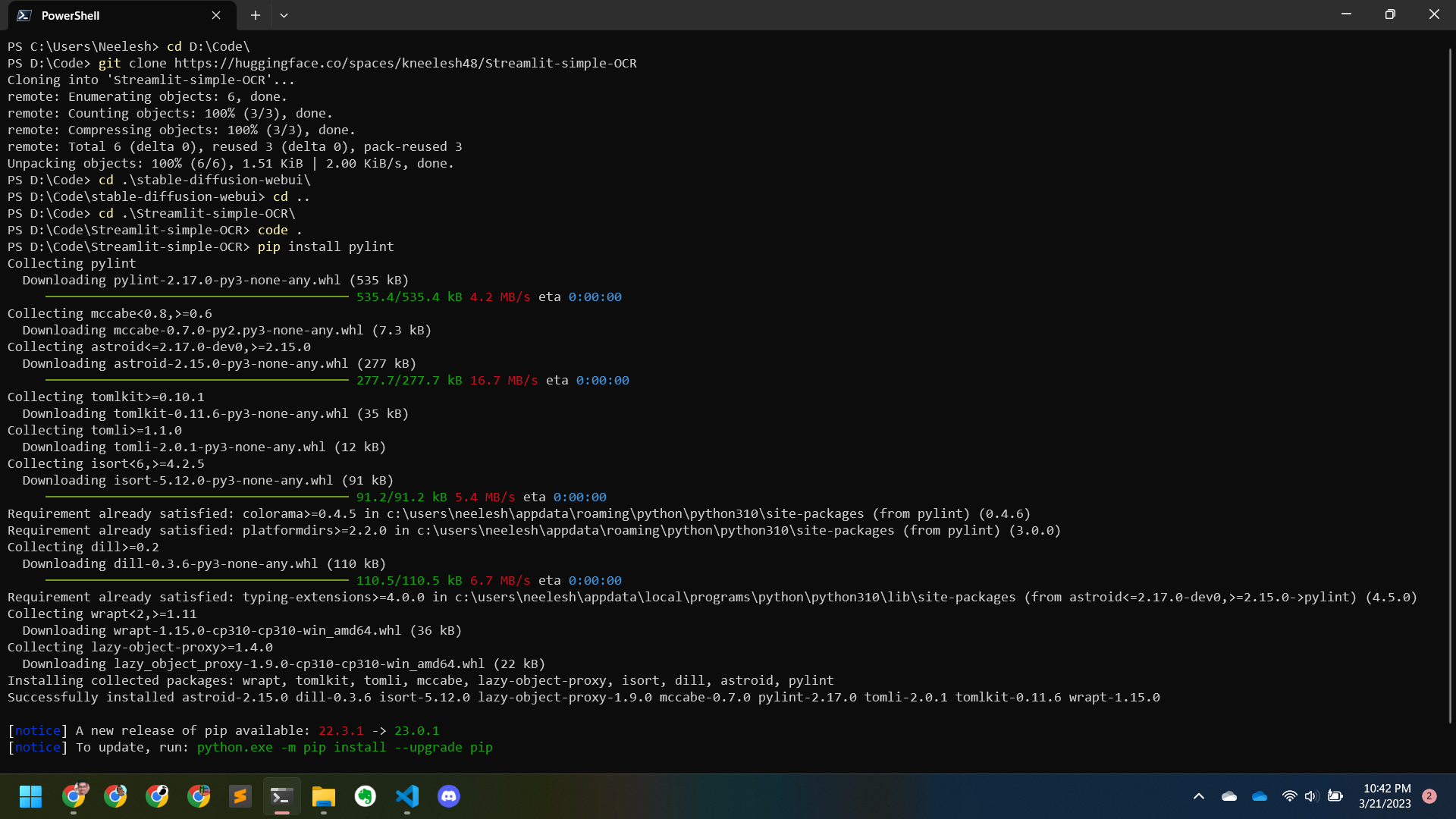The image size is (1456, 819).
Task: Open Sublime Text from the taskbar
Action: 240,796
